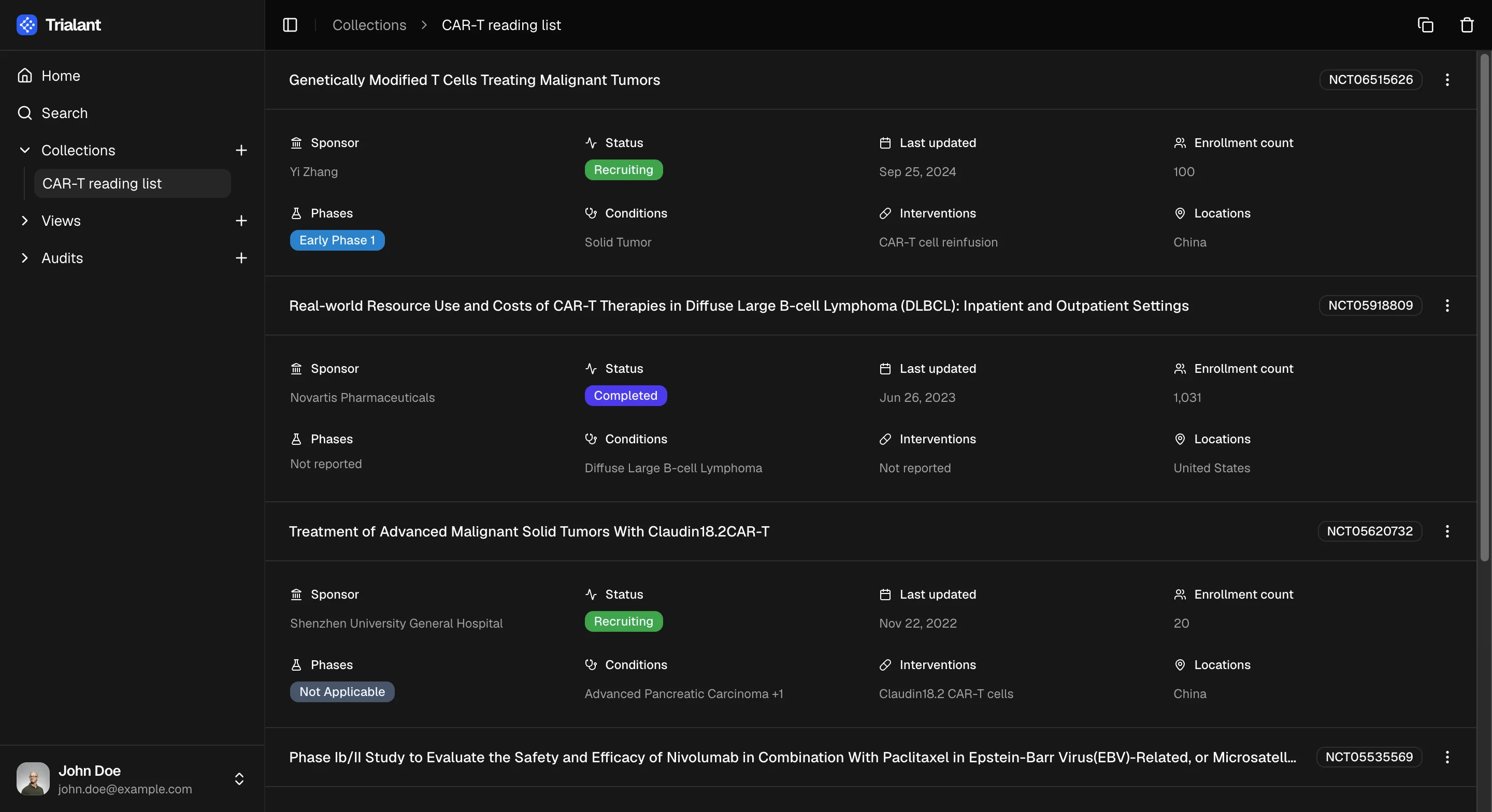Open Real-world Resource Use DLBCL trial title
Screen dimensions: 1492x812
tap(738, 306)
